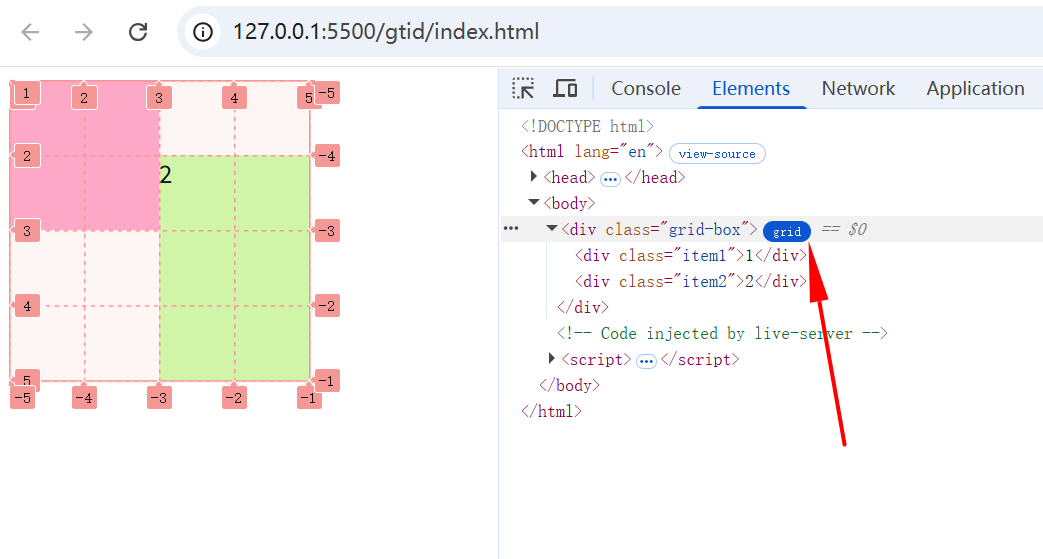Viewport: 1043px width, 559px height.
Task: Select the div class item2 line
Action: [690, 281]
